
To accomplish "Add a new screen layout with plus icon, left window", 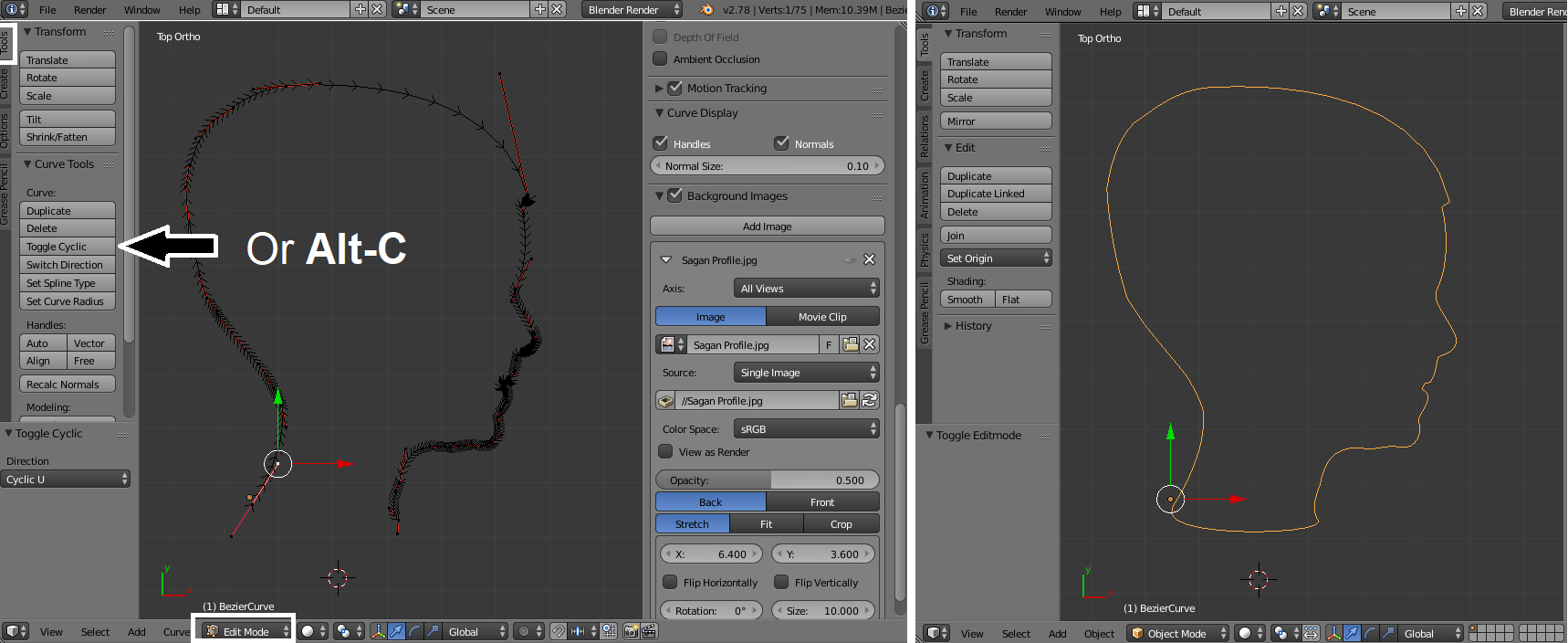I will 361,9.
